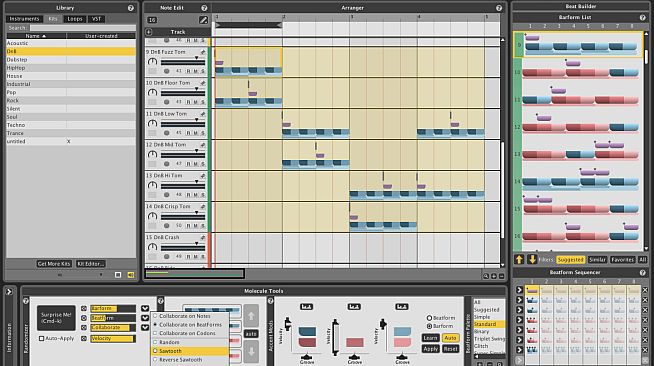The height and width of the screenshot is (366, 654).
Task: Open the Arranger panel help icon
Action: tap(499, 8)
